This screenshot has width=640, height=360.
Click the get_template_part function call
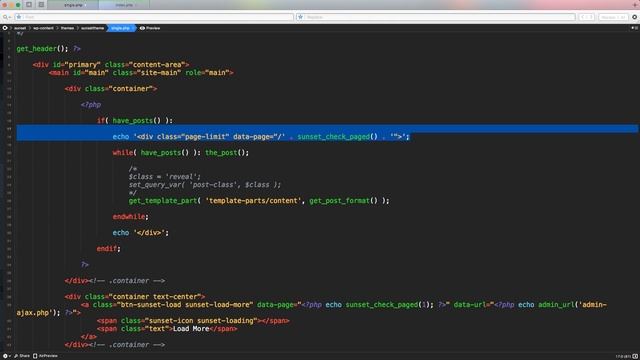[259, 200]
